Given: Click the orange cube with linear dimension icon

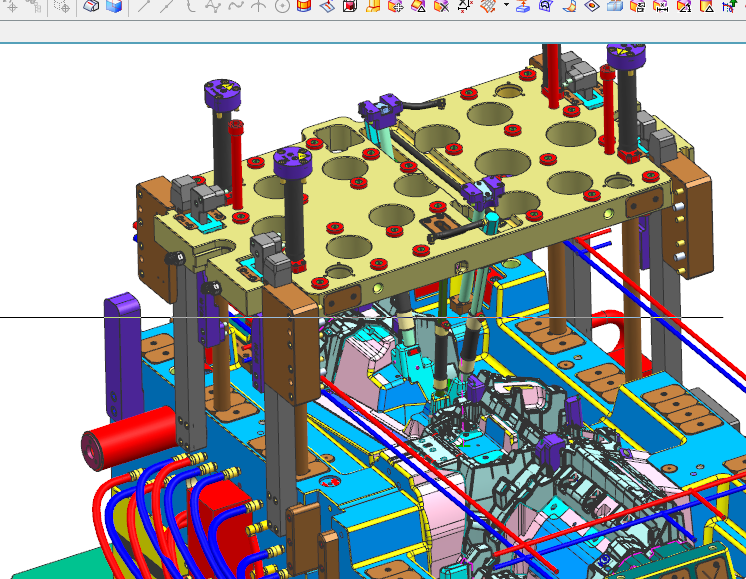Looking at the screenshot, I should coord(660,6).
